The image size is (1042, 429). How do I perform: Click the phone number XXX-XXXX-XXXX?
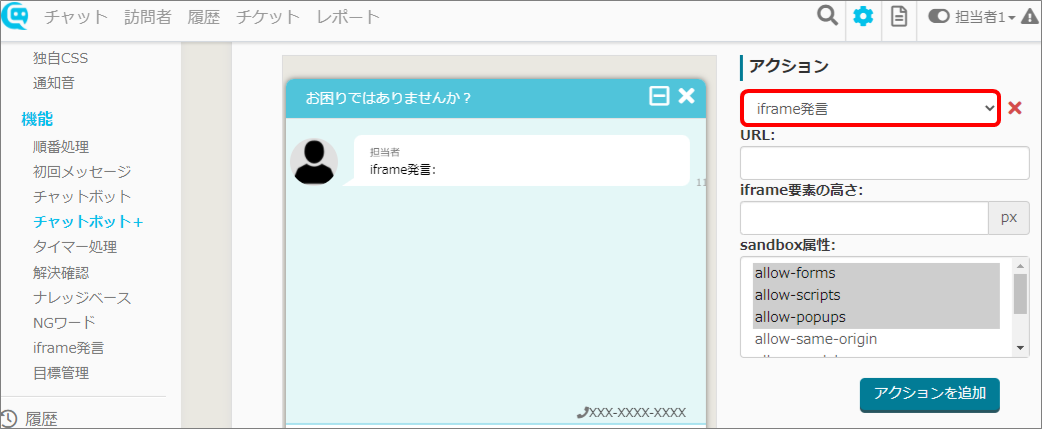point(631,412)
